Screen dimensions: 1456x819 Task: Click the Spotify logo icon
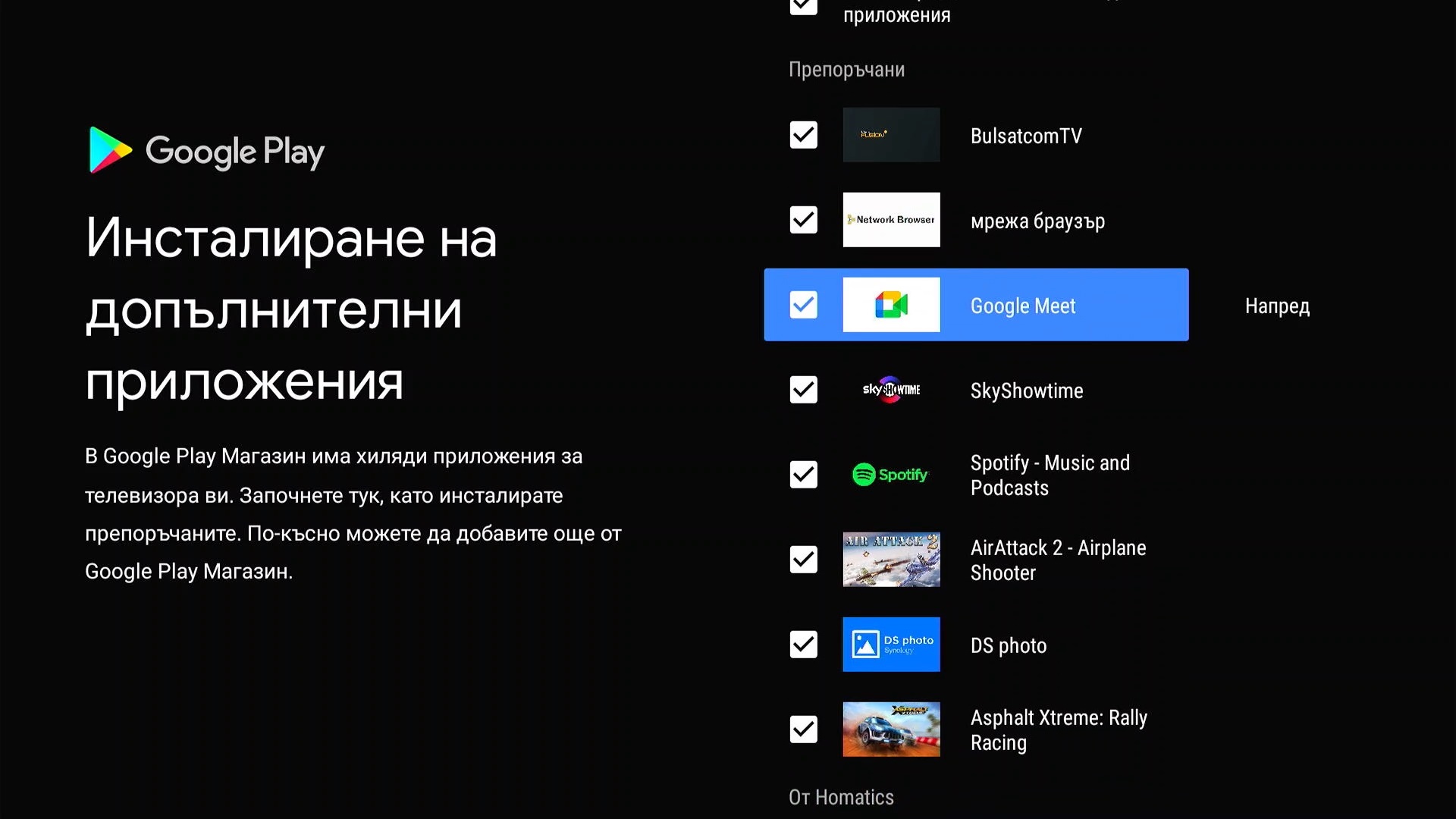click(x=891, y=475)
